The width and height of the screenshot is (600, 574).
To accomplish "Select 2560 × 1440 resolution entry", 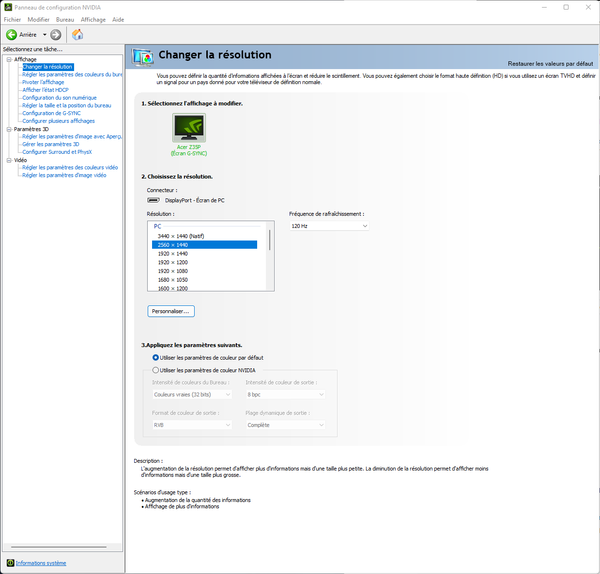I will [204, 245].
